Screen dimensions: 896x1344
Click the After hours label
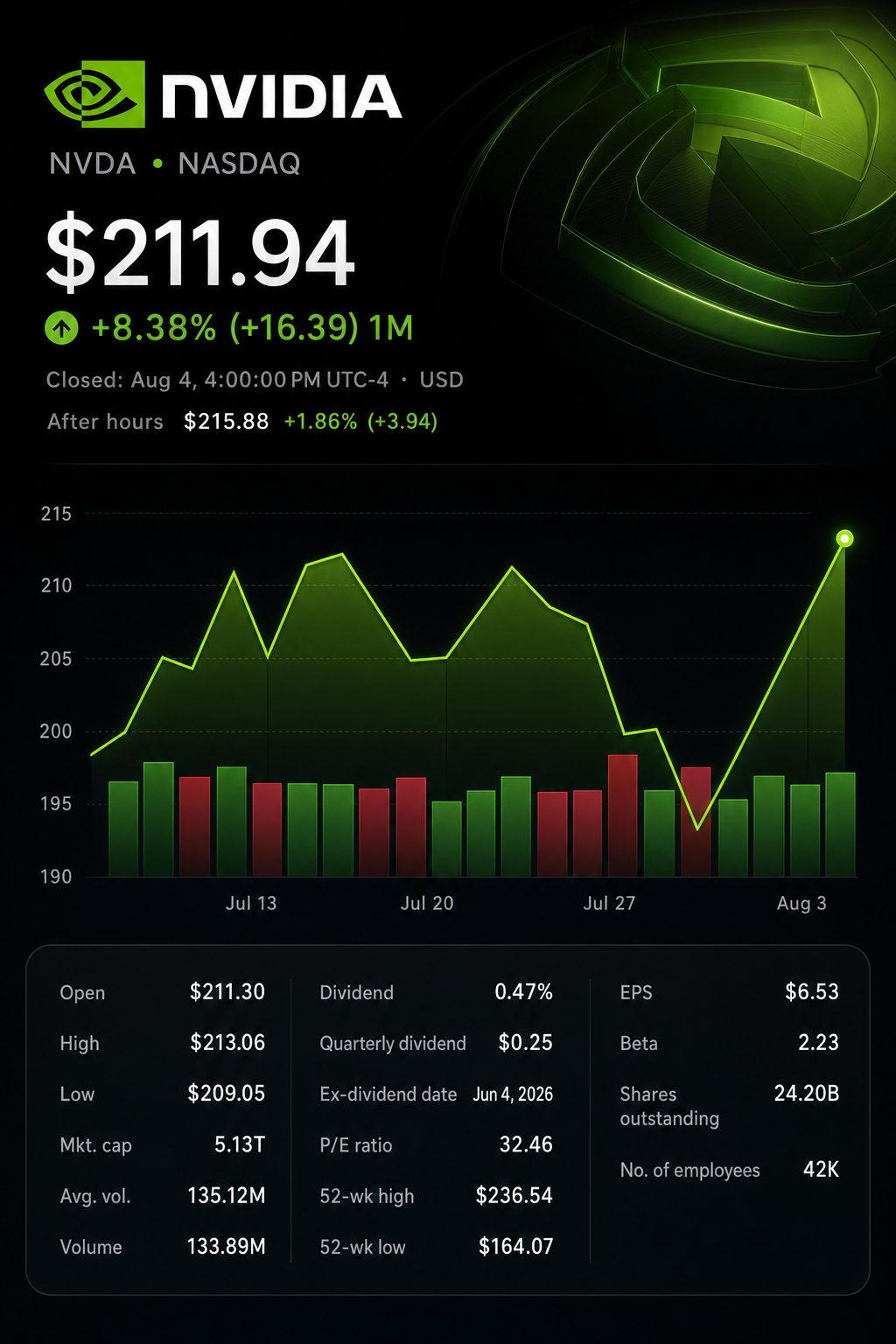point(105,422)
